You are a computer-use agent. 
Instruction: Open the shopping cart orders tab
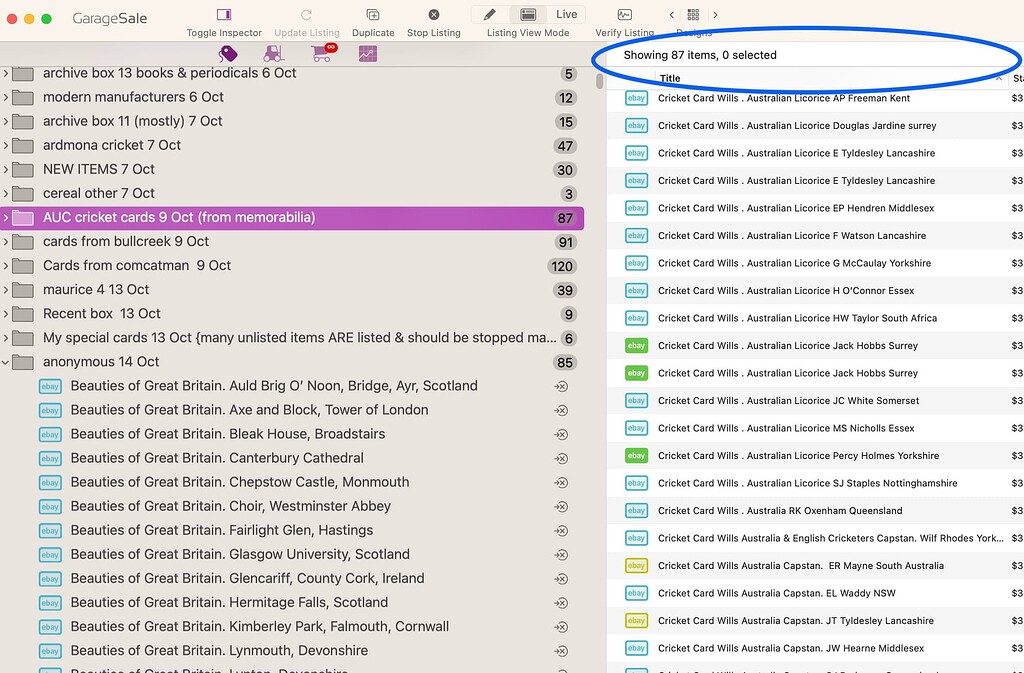click(323, 53)
